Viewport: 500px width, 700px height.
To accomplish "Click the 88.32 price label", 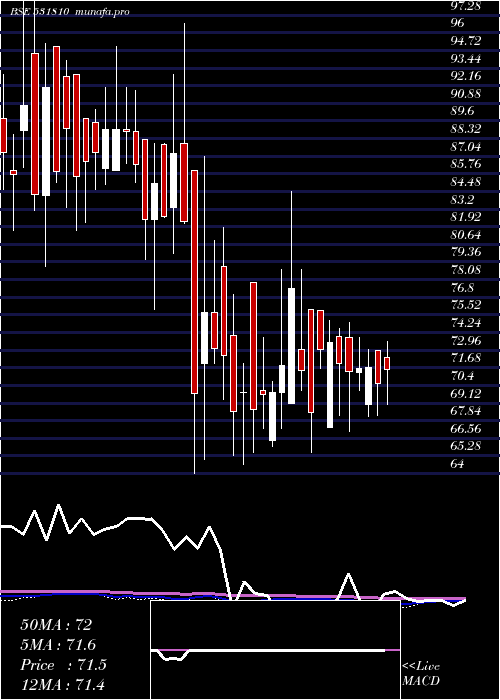I will pos(467,129).
